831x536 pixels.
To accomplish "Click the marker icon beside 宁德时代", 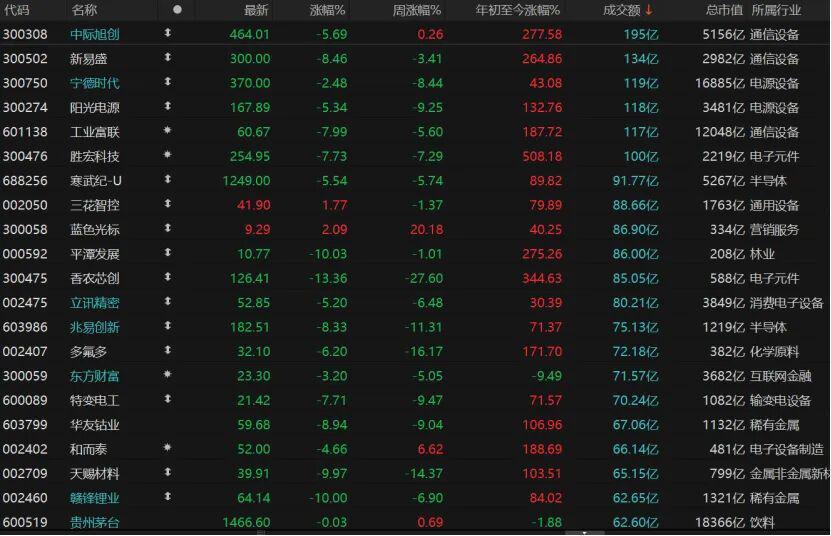I will coord(167,83).
